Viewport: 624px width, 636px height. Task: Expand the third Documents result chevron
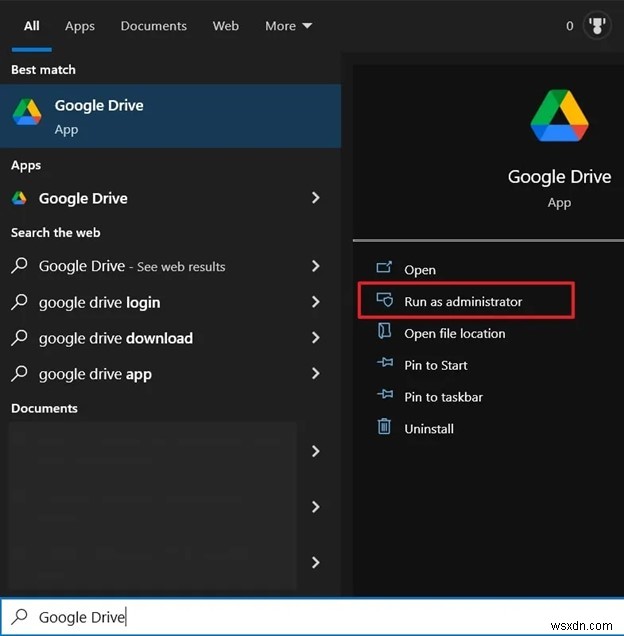tap(315, 562)
